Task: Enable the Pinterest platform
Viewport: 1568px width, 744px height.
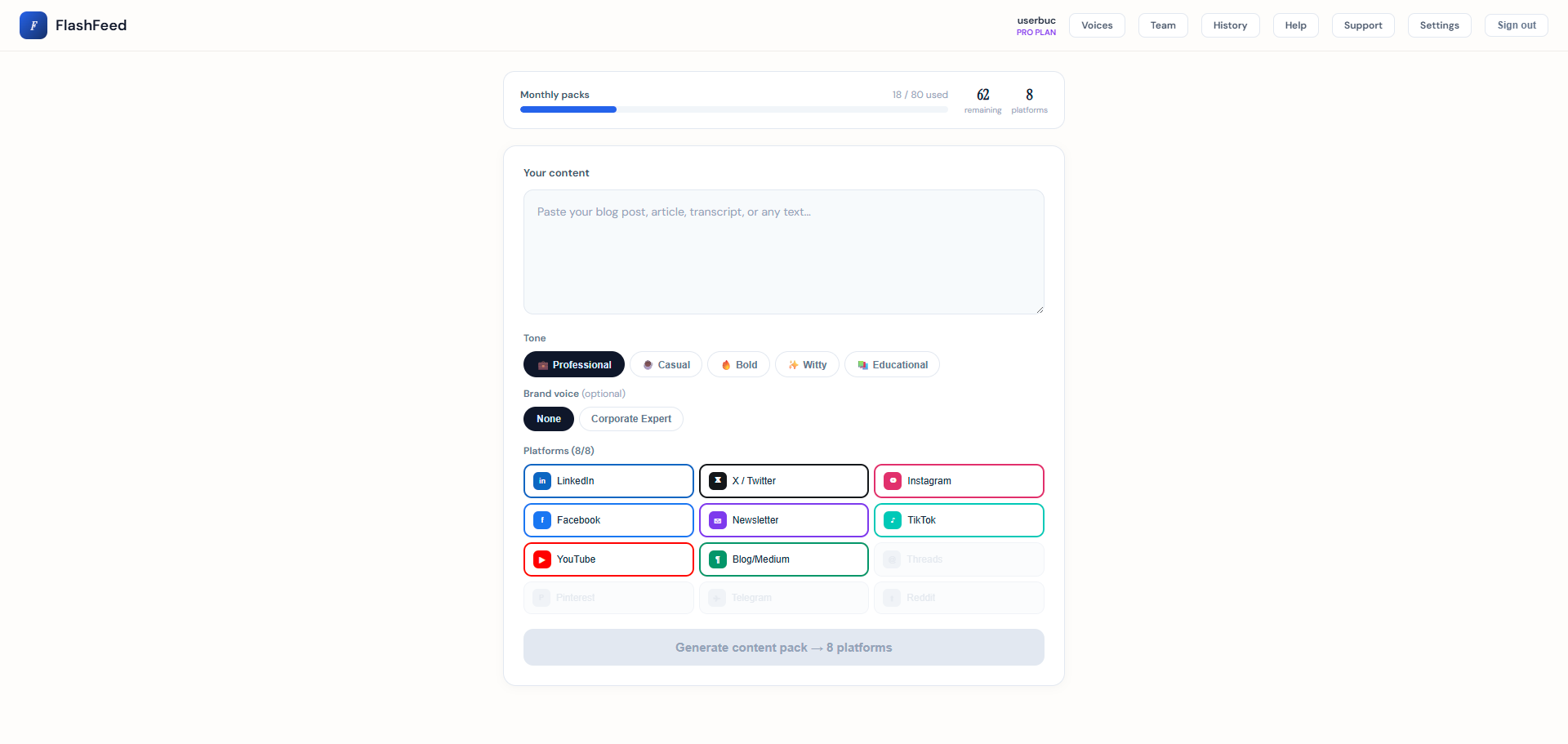Action: coord(608,597)
